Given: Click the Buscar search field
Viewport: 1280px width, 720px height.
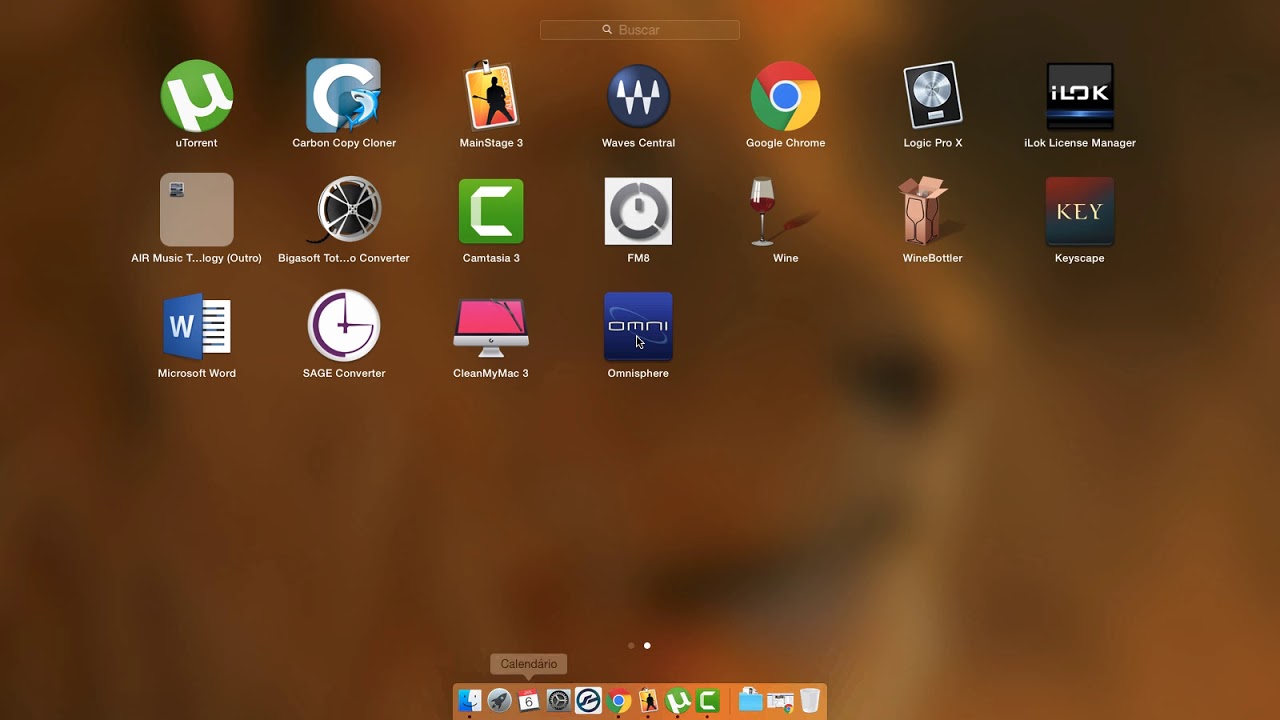Looking at the screenshot, I should (639, 29).
